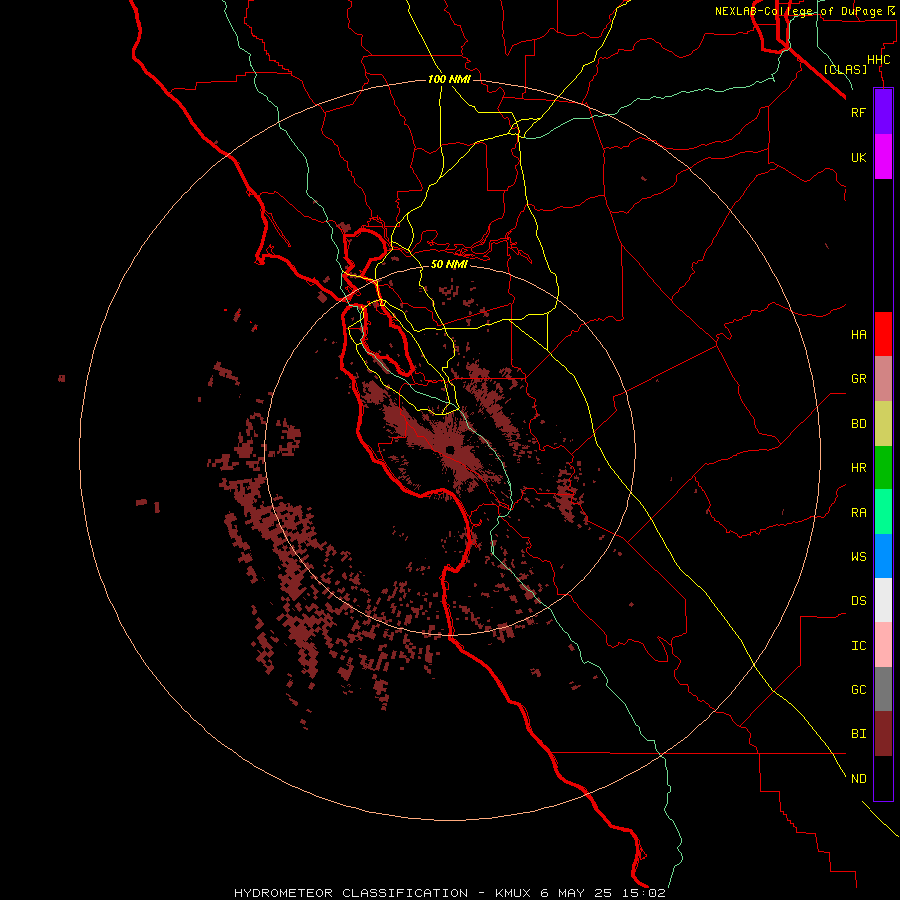The width and height of the screenshot is (900, 900).
Task: Click the HA legend label
Action: pos(858,335)
